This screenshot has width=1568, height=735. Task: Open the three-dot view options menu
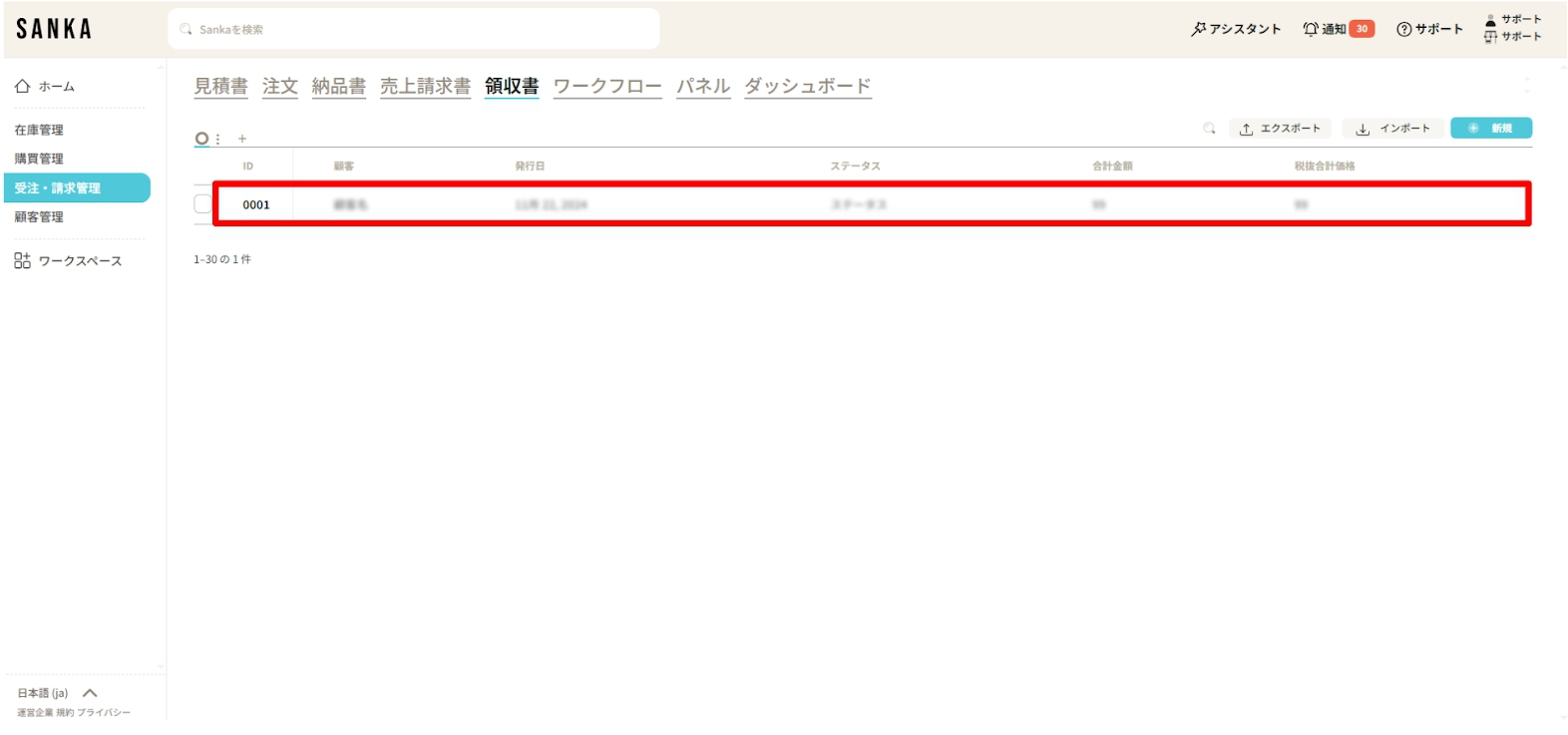tap(218, 140)
